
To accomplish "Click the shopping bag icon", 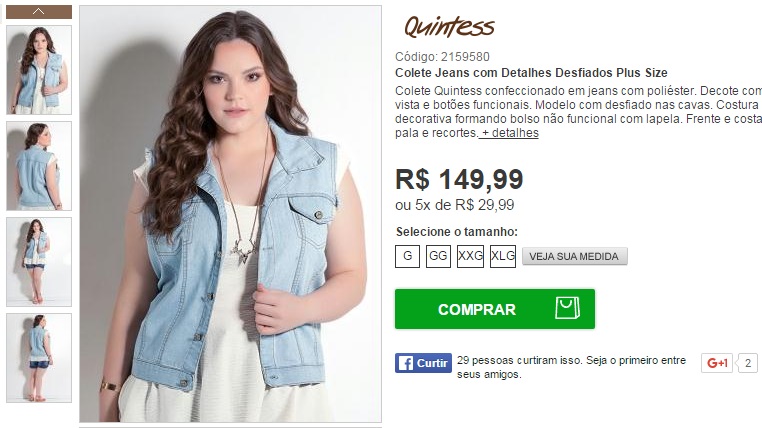I will tap(568, 308).
